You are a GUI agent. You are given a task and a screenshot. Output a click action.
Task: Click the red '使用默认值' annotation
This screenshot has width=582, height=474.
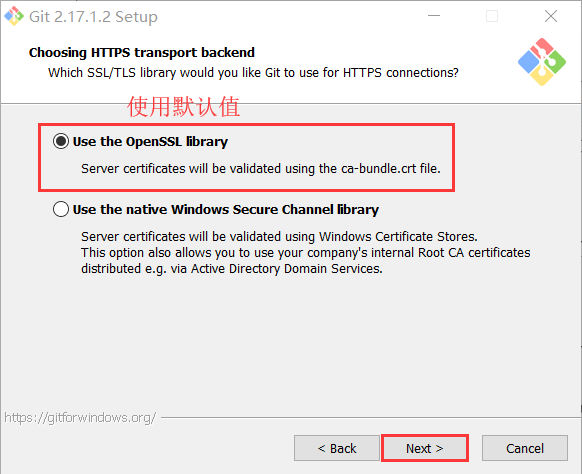click(x=183, y=107)
